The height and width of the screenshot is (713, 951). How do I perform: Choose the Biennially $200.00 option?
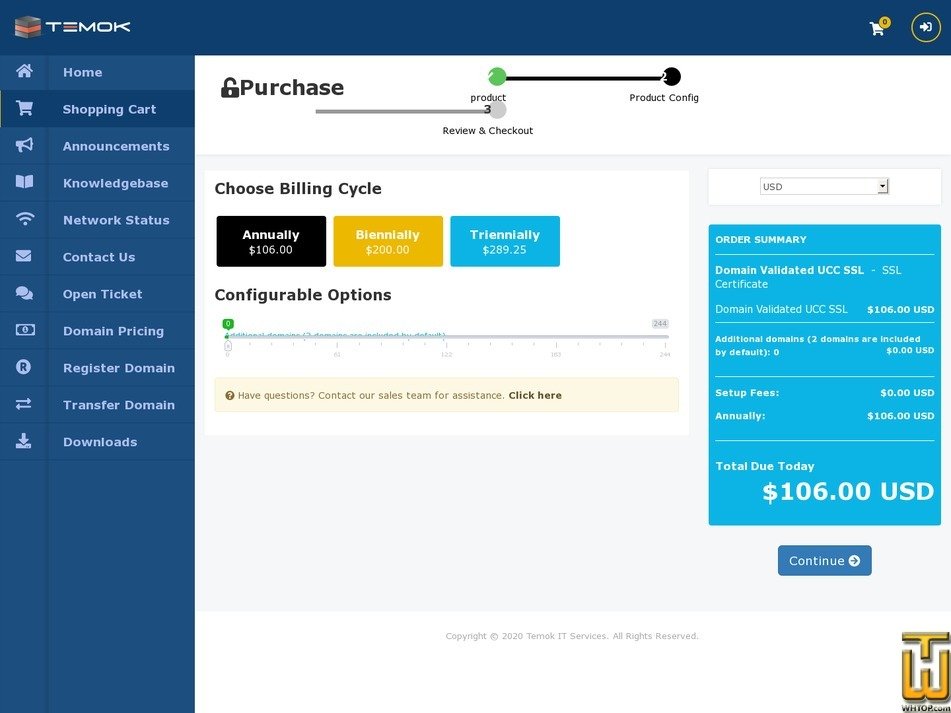[388, 241]
